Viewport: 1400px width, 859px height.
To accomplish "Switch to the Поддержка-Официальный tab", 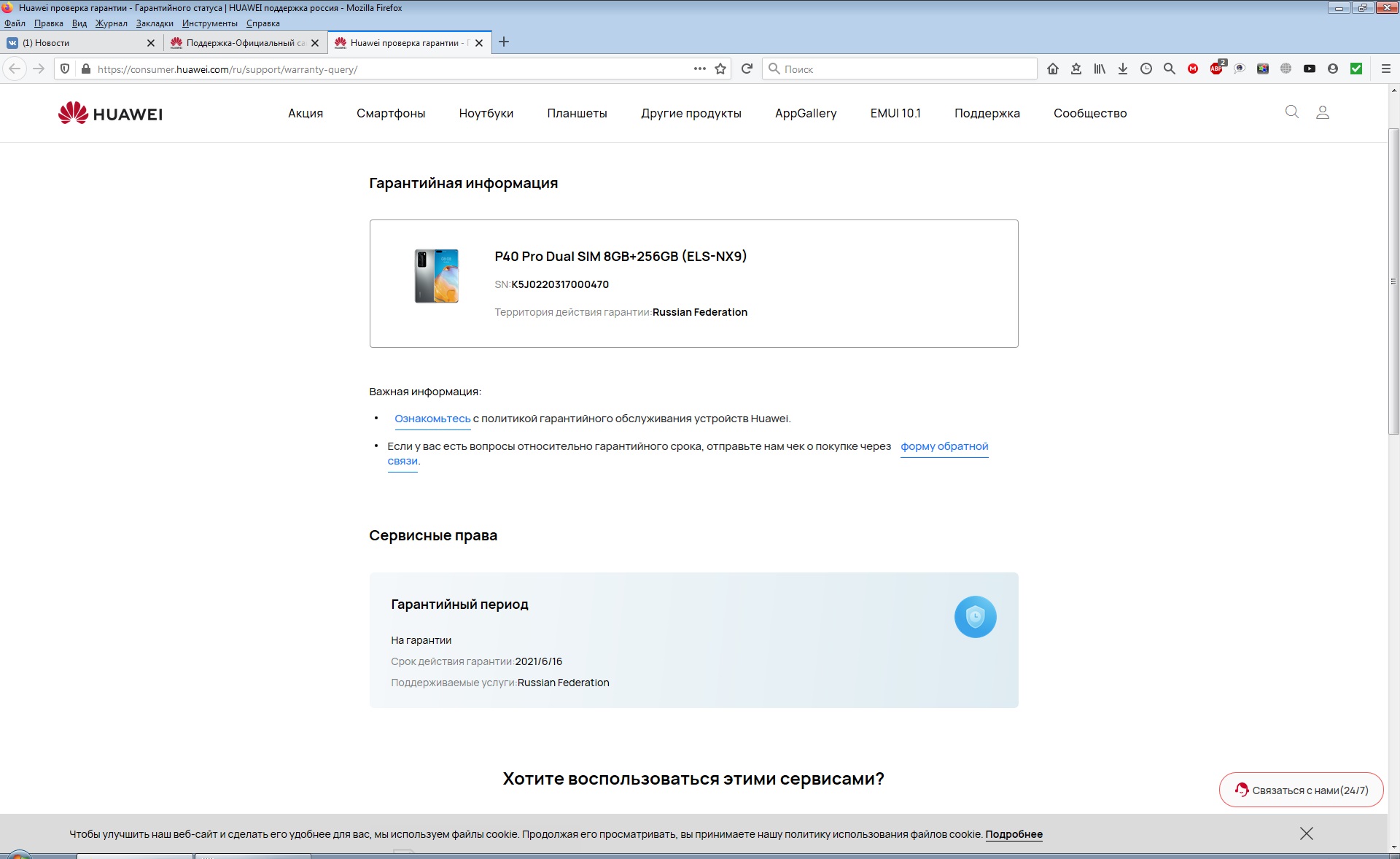I will click(x=241, y=43).
